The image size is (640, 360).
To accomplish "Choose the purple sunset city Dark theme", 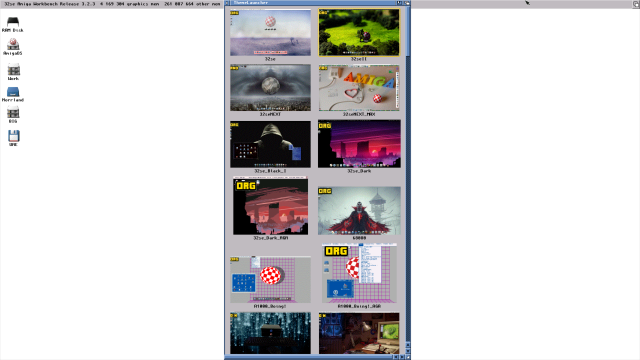I will tap(359, 144).
